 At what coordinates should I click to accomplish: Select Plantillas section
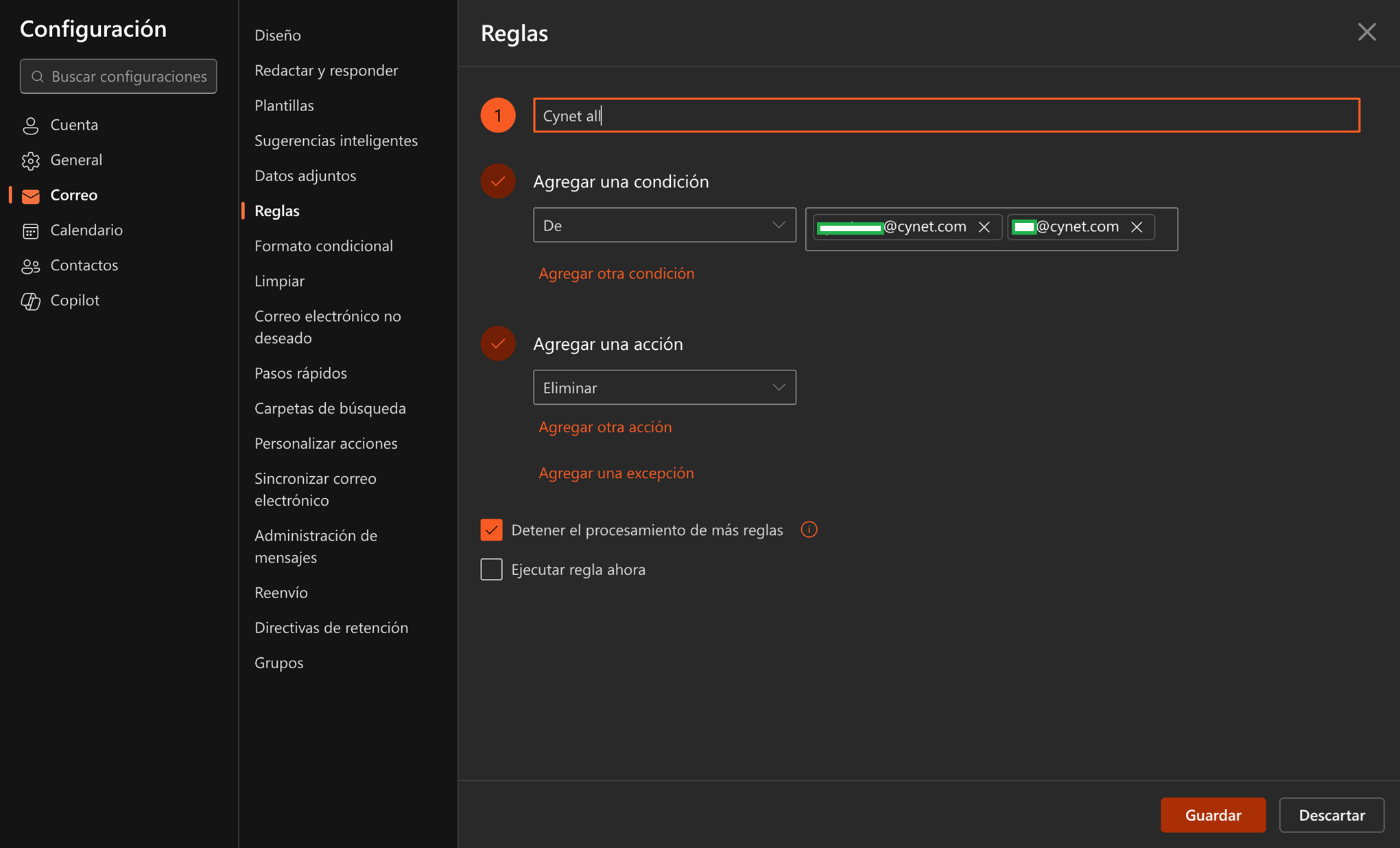coord(284,105)
